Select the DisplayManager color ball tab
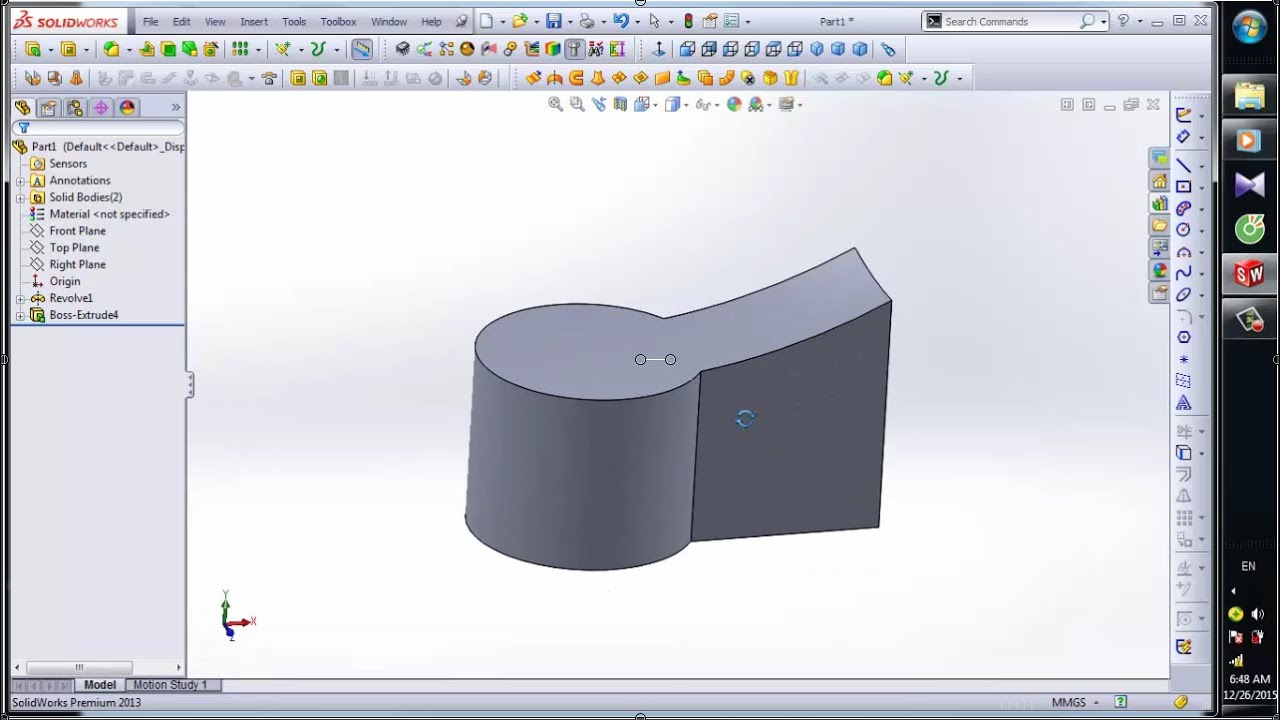The width and height of the screenshot is (1280, 720). pyautogui.click(x=127, y=108)
